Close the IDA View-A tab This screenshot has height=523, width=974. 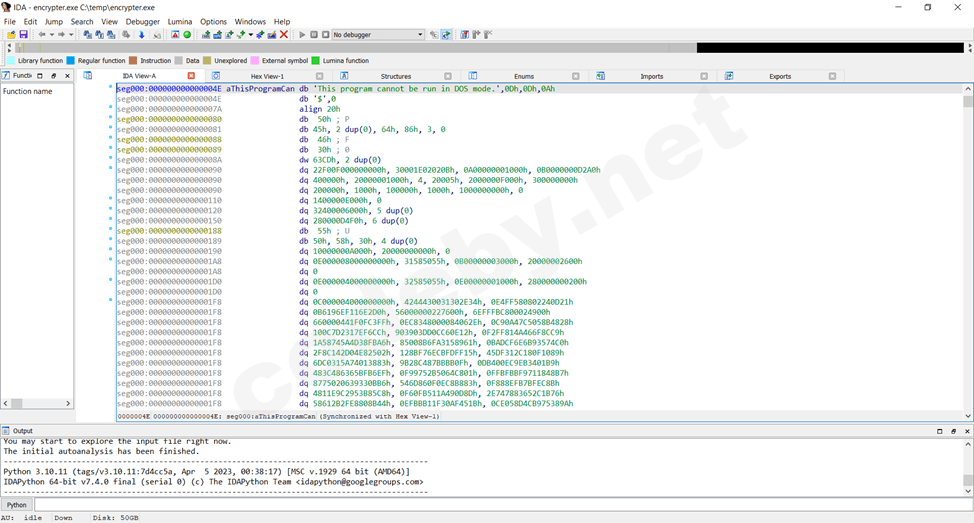(191, 76)
